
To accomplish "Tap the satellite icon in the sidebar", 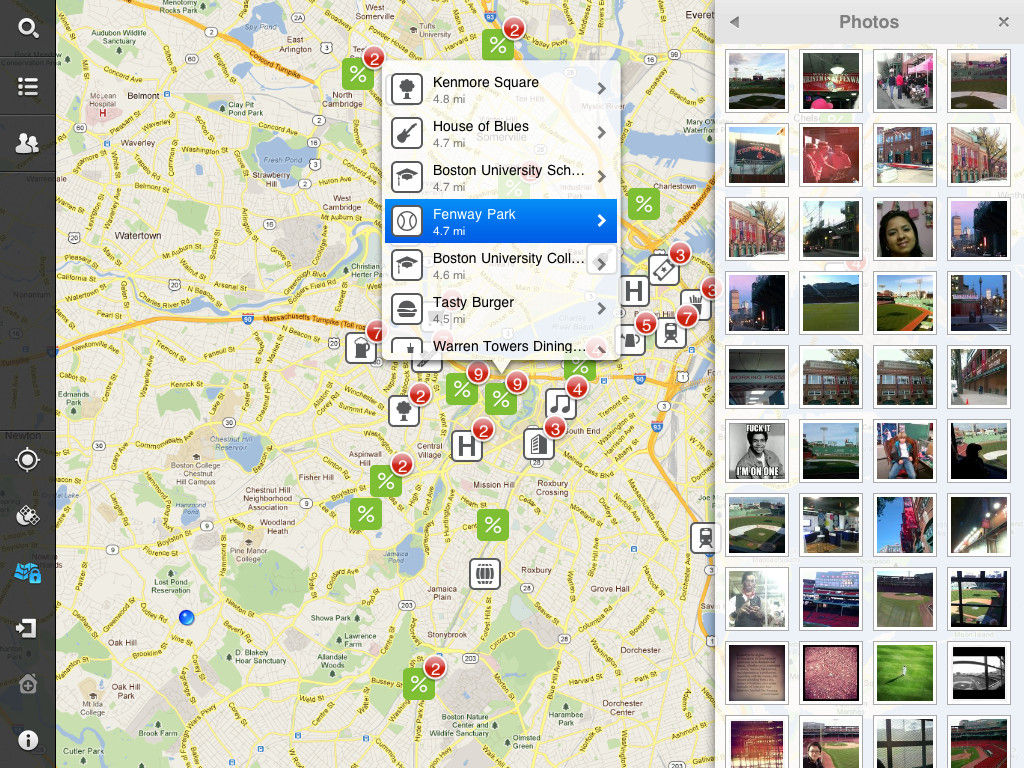I will click(27, 515).
